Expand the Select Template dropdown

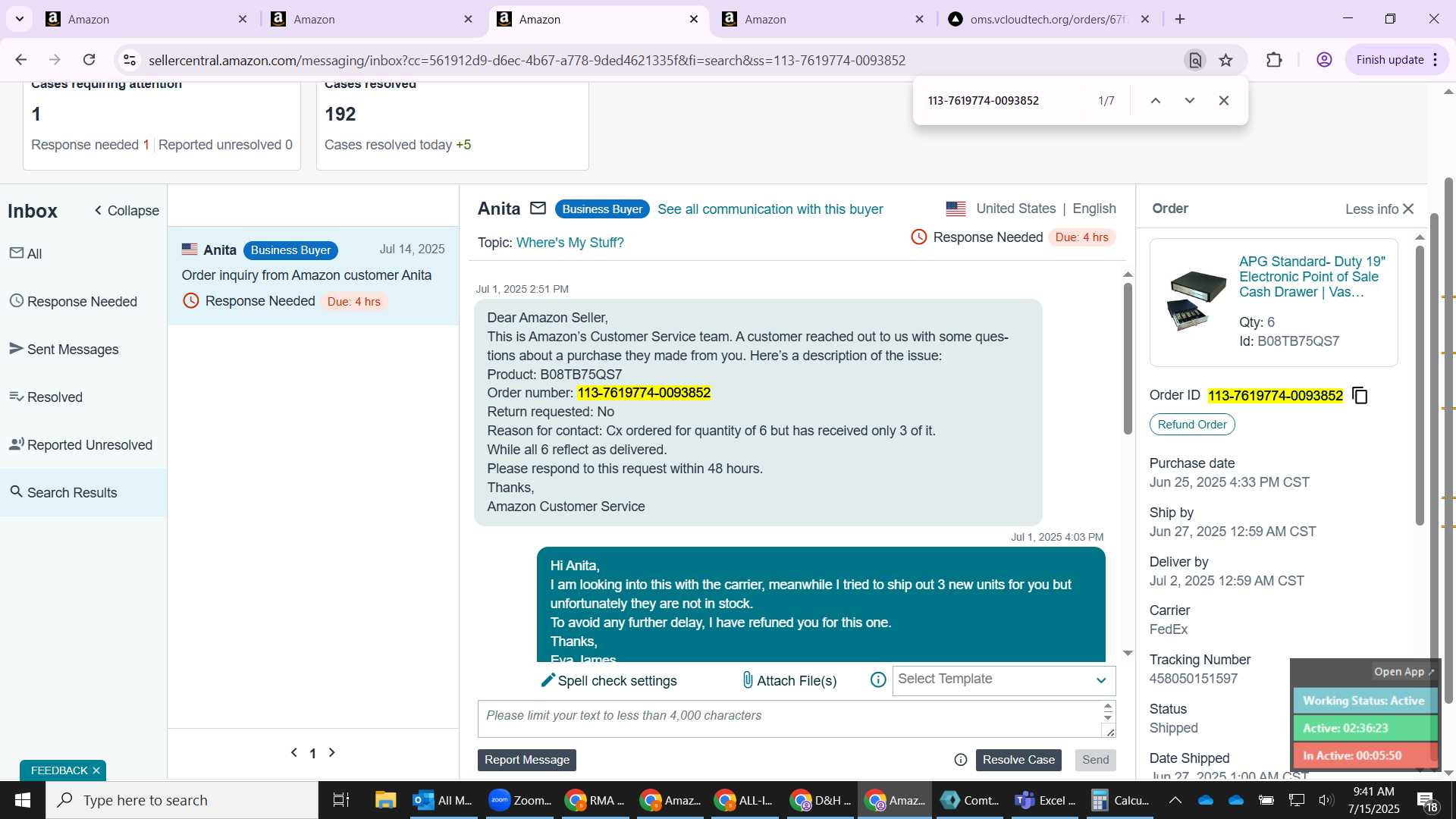click(1003, 680)
